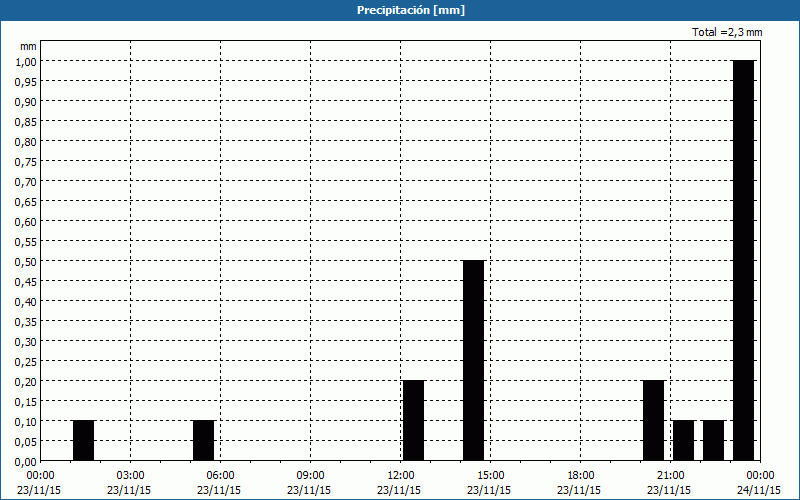Screen dimensions: 800x500
Task: Click the 0,10 mm bar just before 06:00
Action: tap(204, 440)
